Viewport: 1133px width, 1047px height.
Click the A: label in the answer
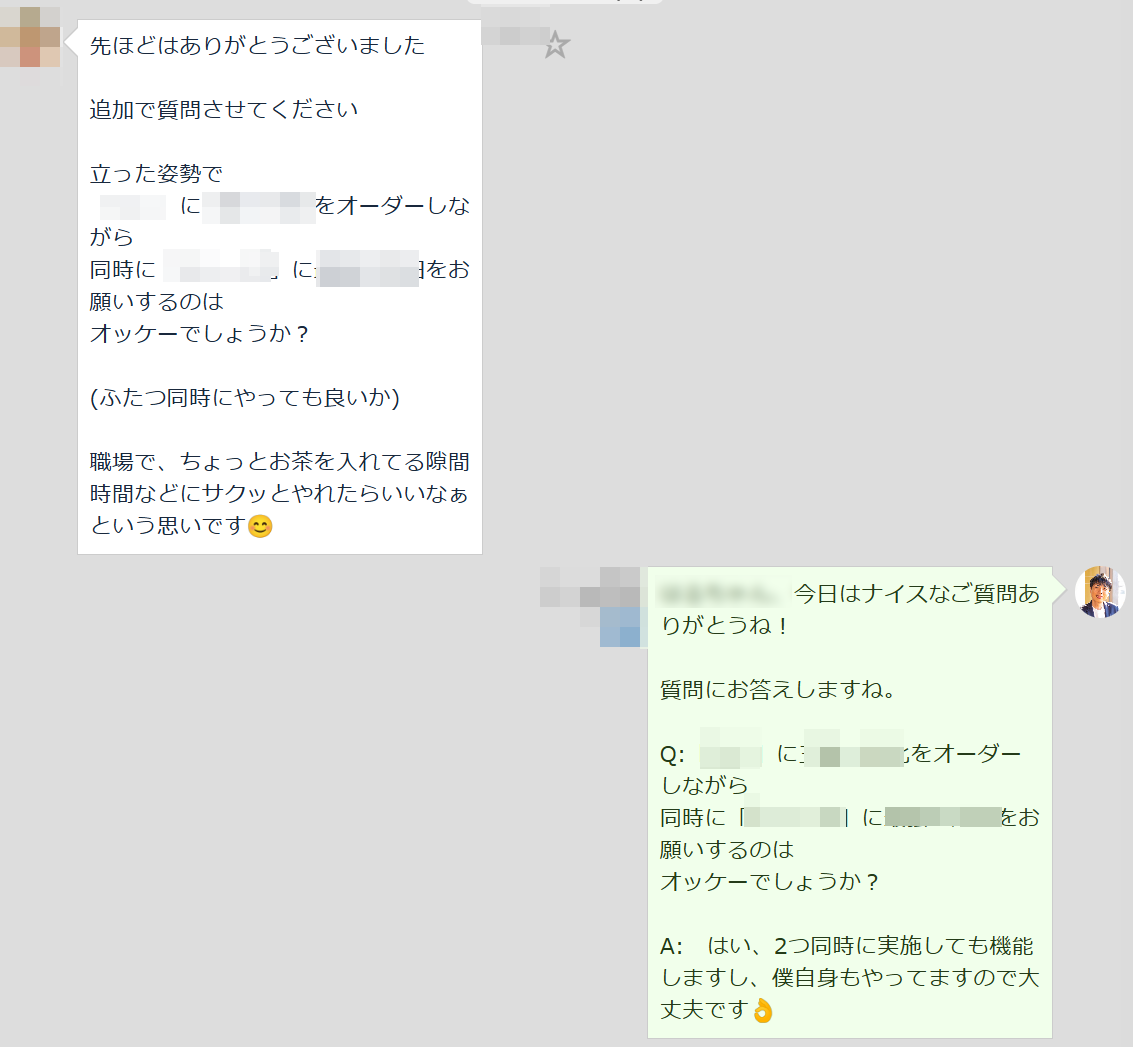click(671, 946)
